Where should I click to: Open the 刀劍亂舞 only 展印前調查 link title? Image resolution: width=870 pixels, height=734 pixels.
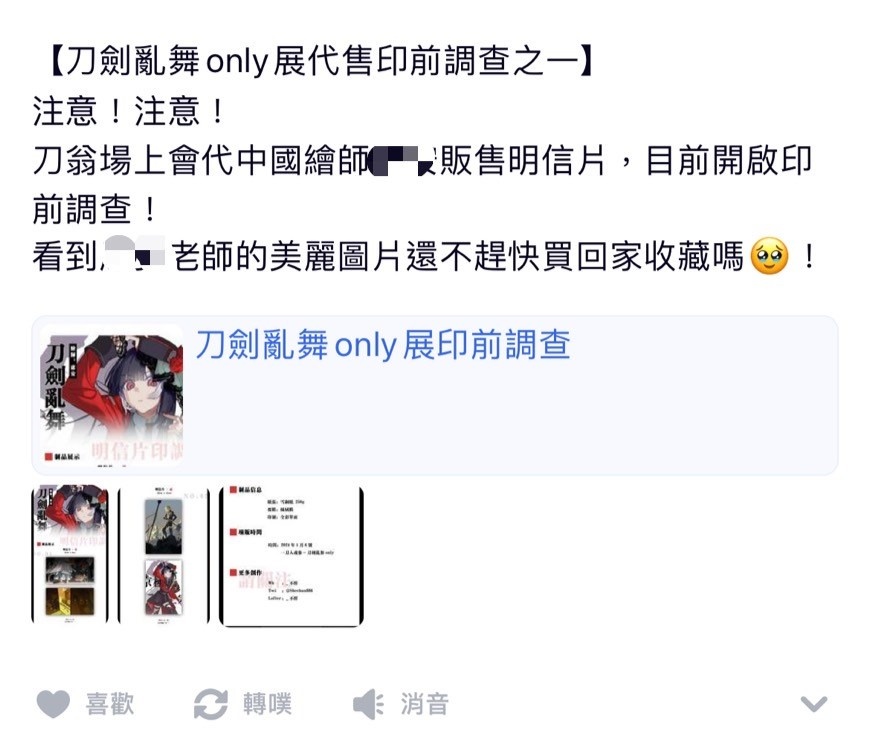coord(383,345)
